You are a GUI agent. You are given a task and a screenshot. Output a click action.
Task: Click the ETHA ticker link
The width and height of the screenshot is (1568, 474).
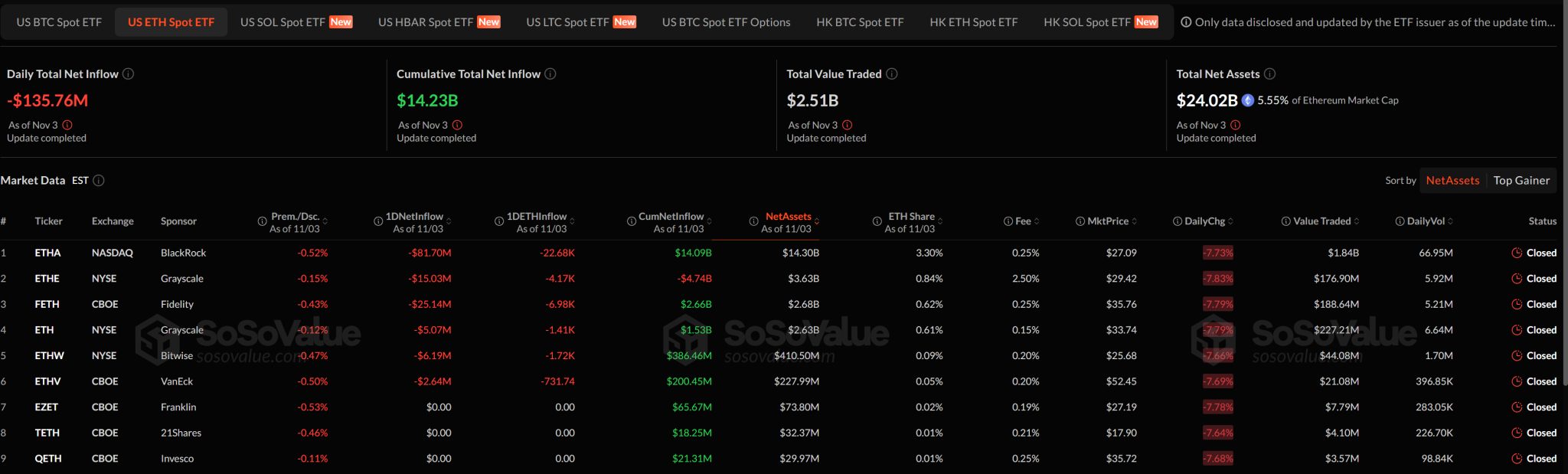pyautogui.click(x=47, y=253)
